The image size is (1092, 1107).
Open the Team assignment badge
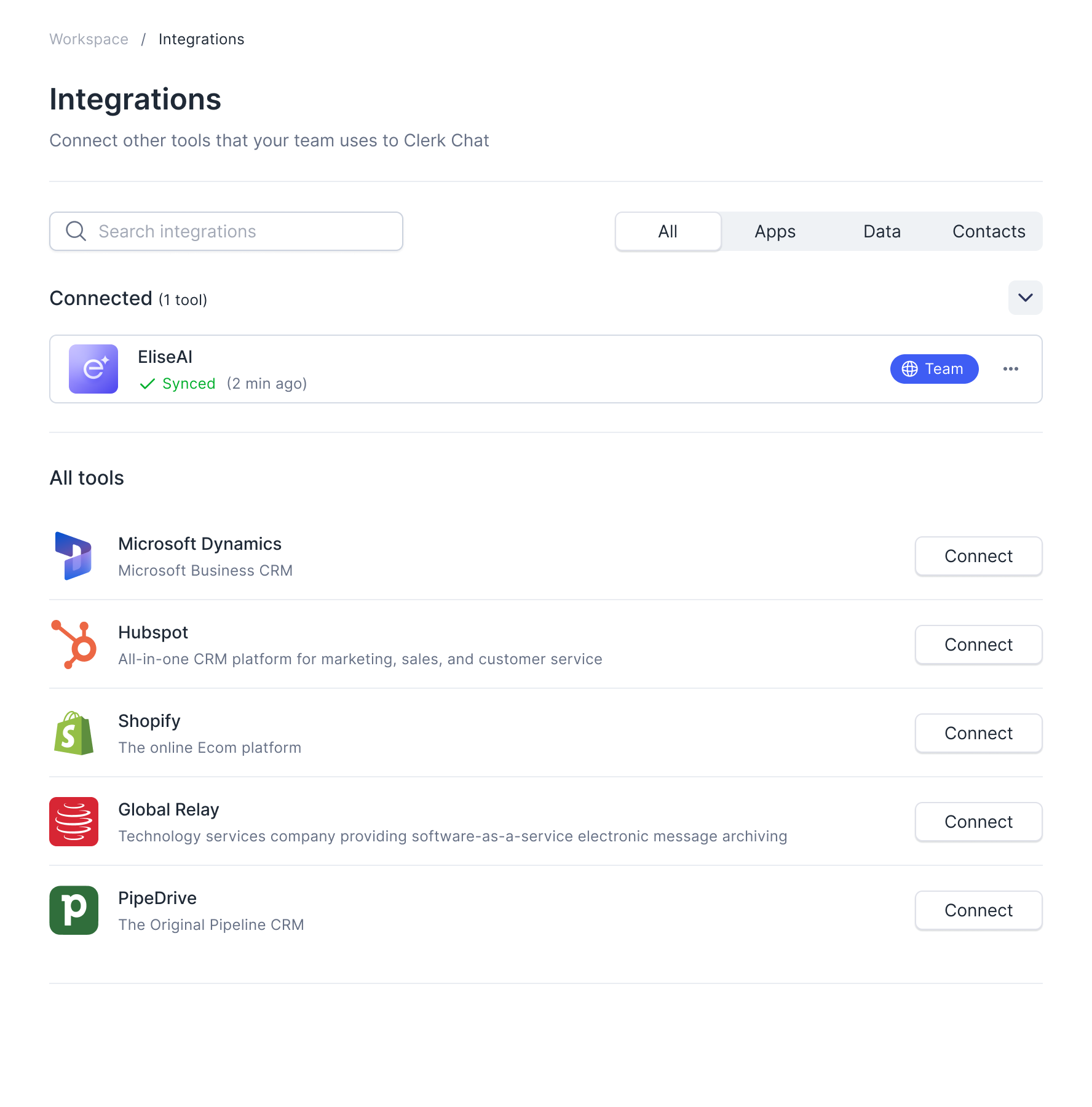[935, 369]
